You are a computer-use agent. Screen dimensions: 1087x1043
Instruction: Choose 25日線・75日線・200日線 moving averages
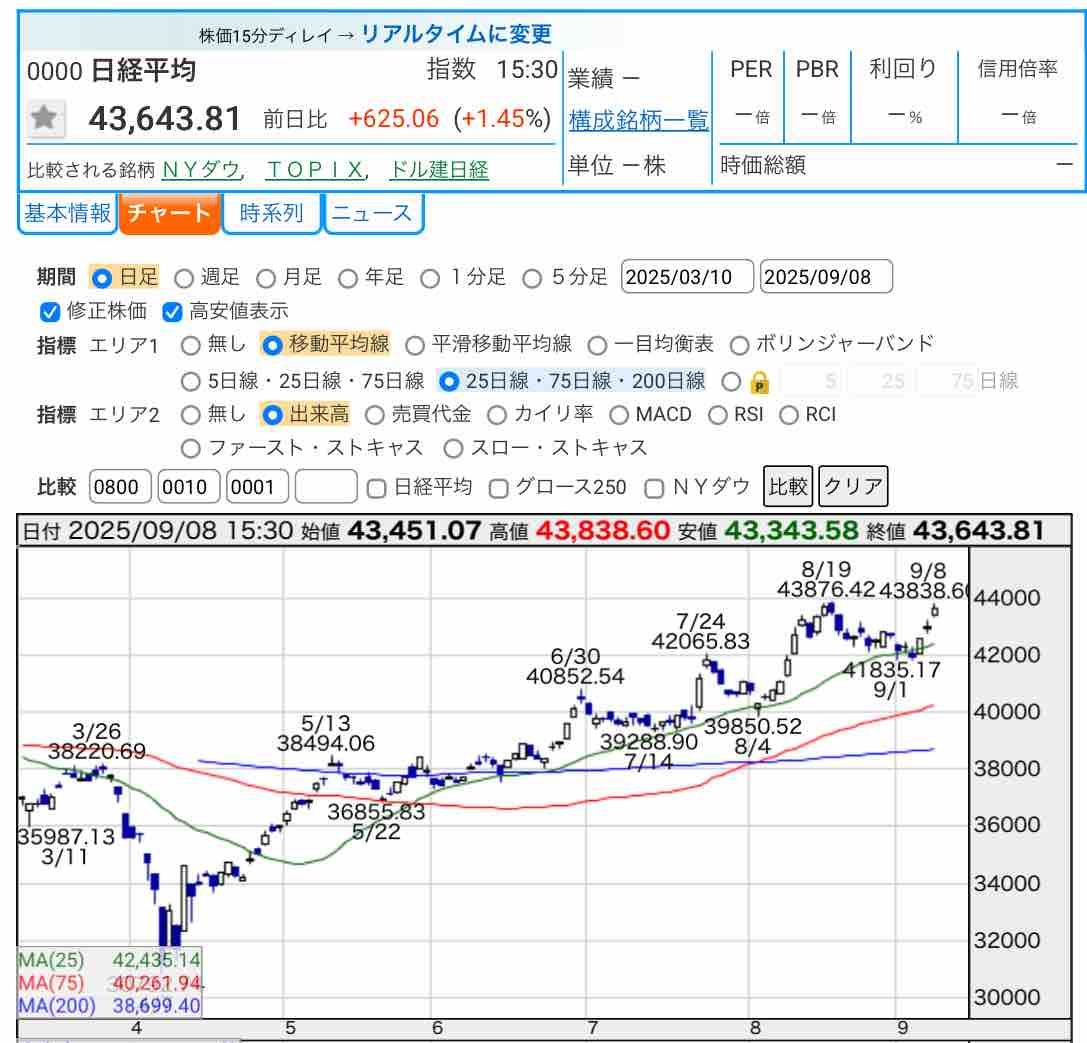coord(449,382)
